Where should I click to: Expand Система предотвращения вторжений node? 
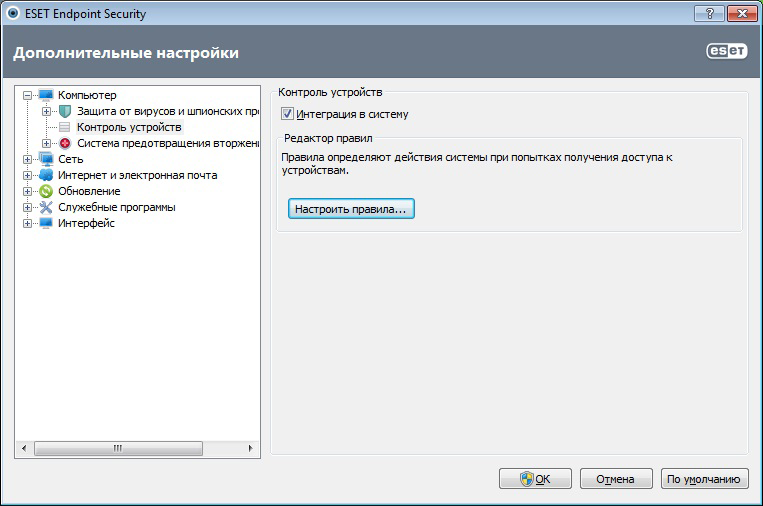pyautogui.click(x=46, y=144)
